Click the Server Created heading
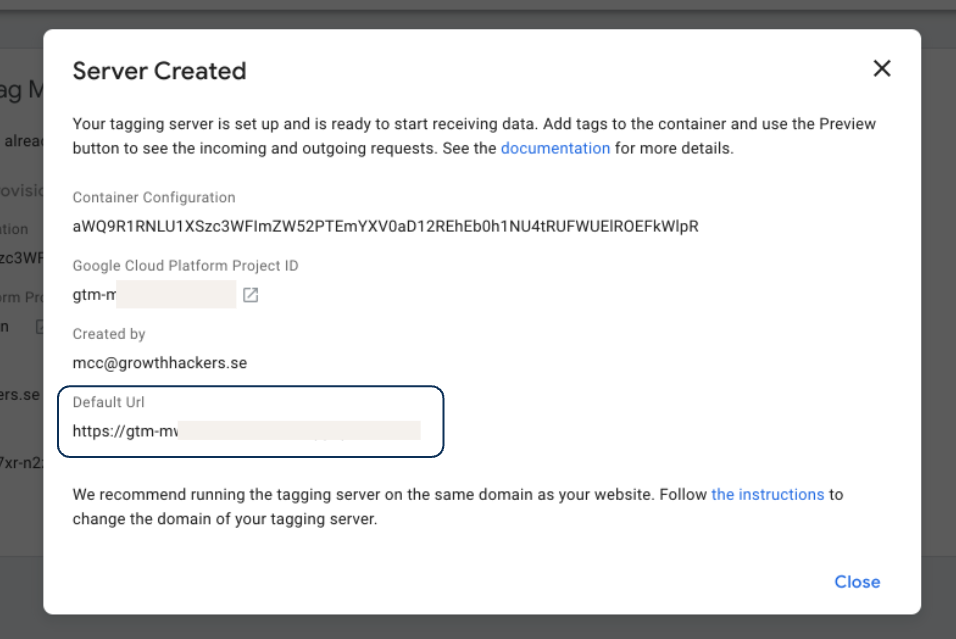Screen dimensions: 956x639 click(x=159, y=71)
